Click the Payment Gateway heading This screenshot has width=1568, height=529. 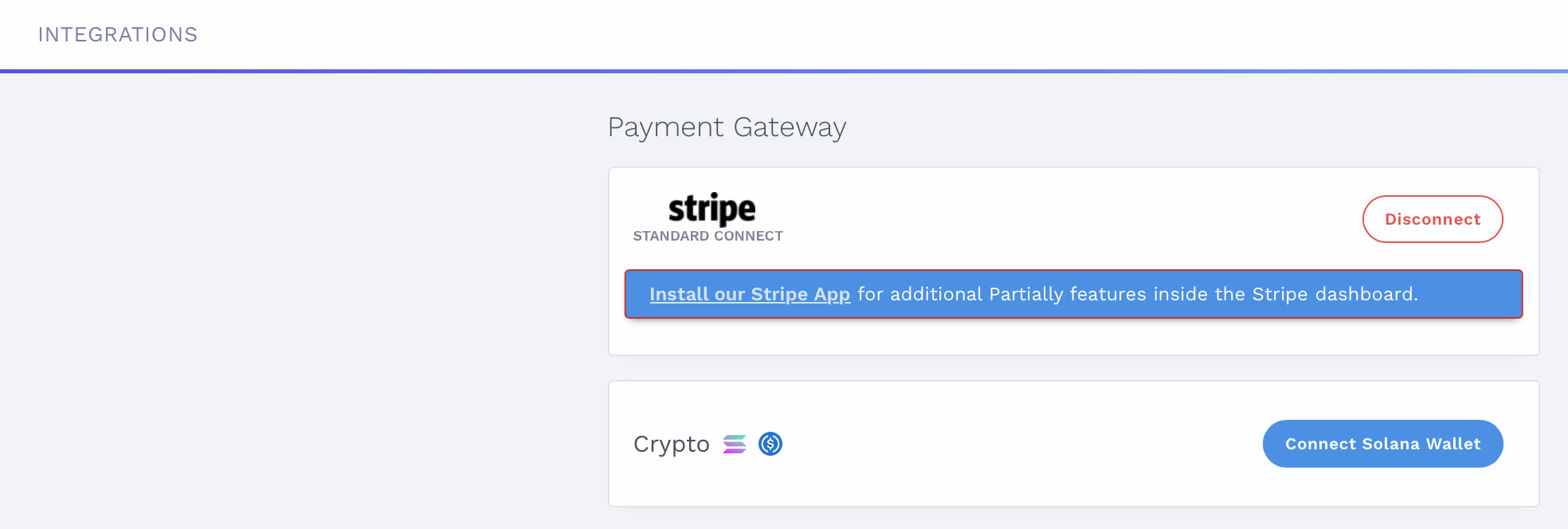(x=727, y=127)
